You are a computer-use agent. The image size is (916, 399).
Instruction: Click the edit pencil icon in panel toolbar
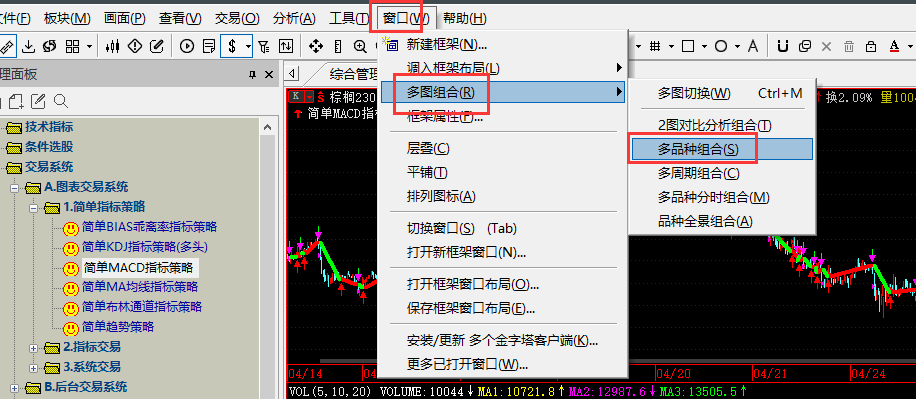pos(38,101)
